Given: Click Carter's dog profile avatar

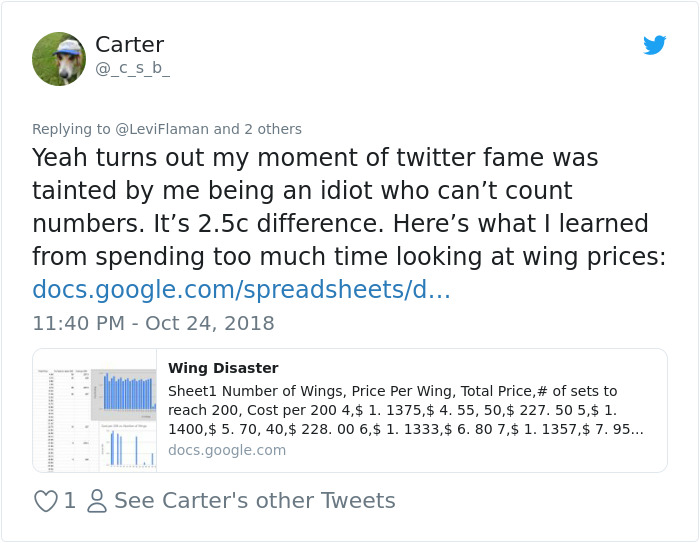Looking at the screenshot, I should pos(59,59).
